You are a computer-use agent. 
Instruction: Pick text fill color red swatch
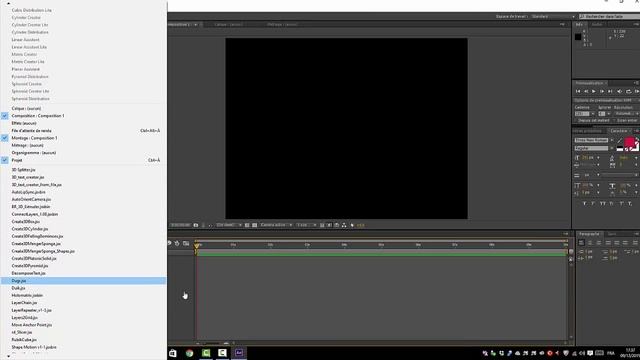pos(629,142)
